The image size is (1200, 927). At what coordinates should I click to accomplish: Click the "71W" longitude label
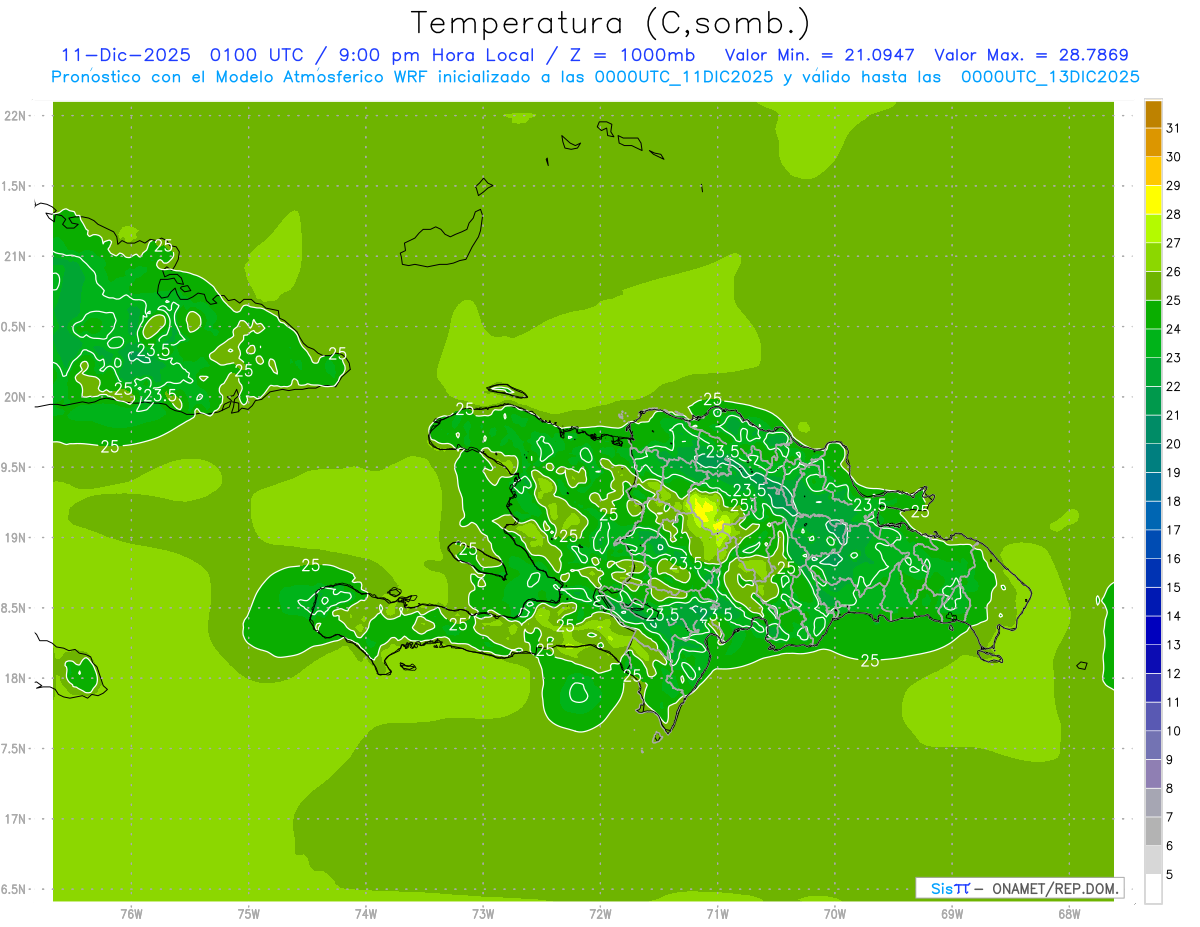pyautogui.click(x=717, y=913)
